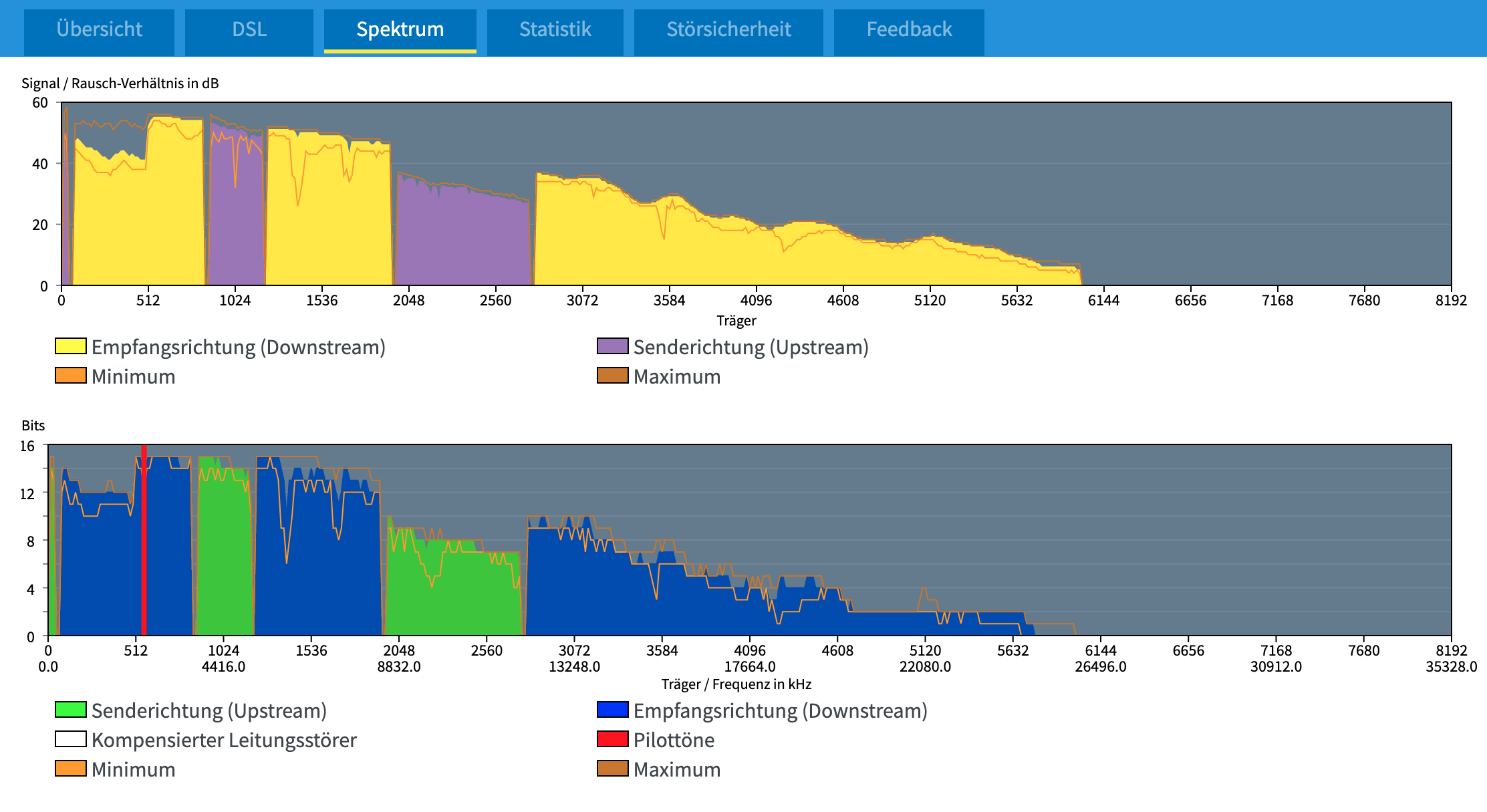Open the Übersicht tab

coord(99,29)
